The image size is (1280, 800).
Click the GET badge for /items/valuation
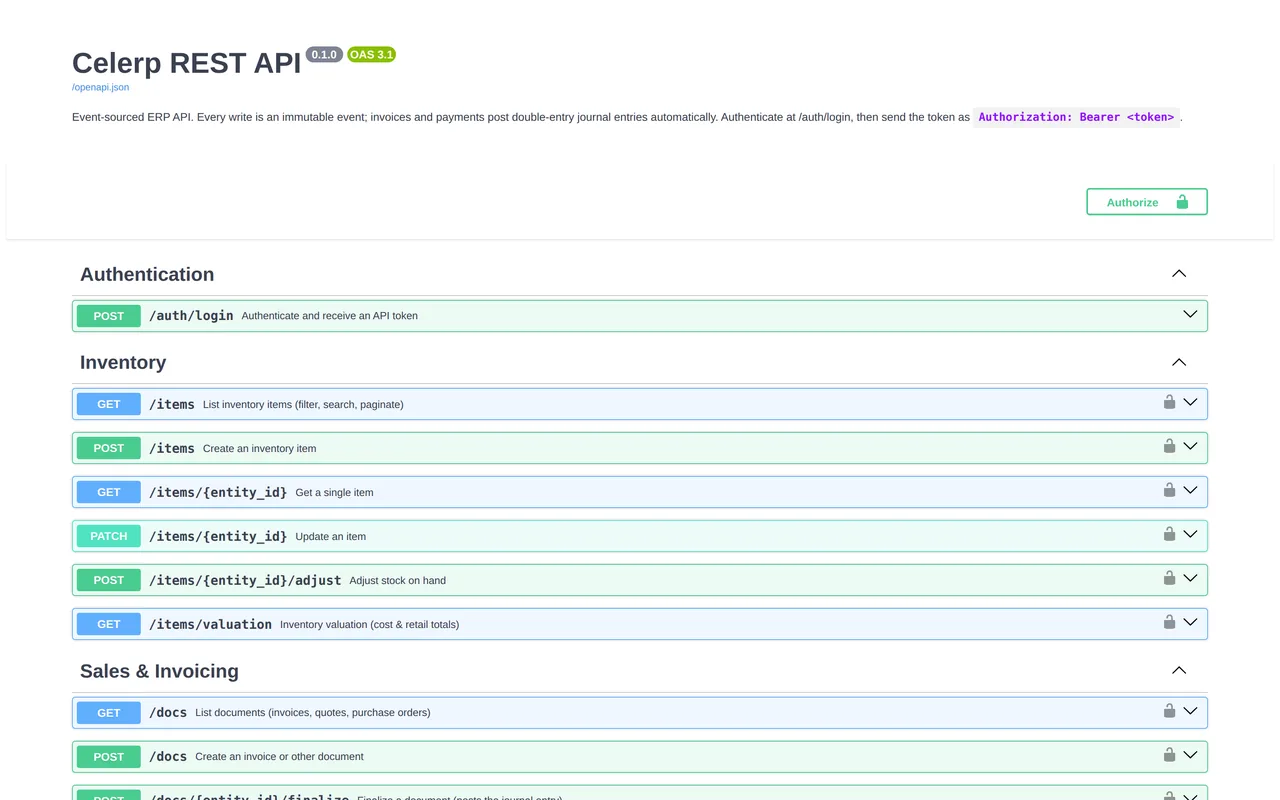coord(109,624)
